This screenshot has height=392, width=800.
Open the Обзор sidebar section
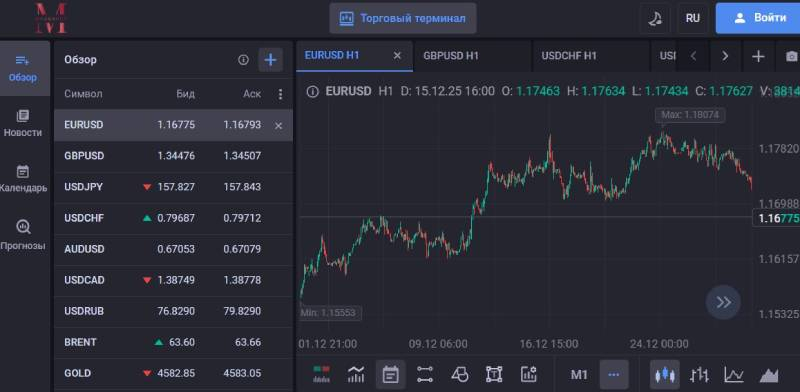23,68
